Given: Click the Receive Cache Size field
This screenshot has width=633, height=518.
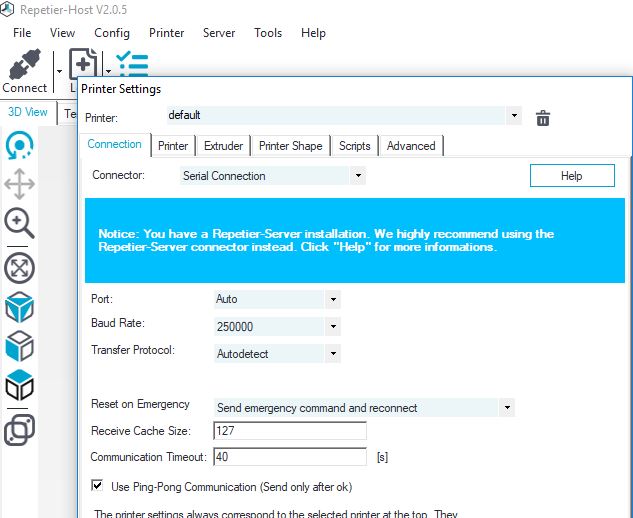Looking at the screenshot, I should pyautogui.click(x=290, y=431).
